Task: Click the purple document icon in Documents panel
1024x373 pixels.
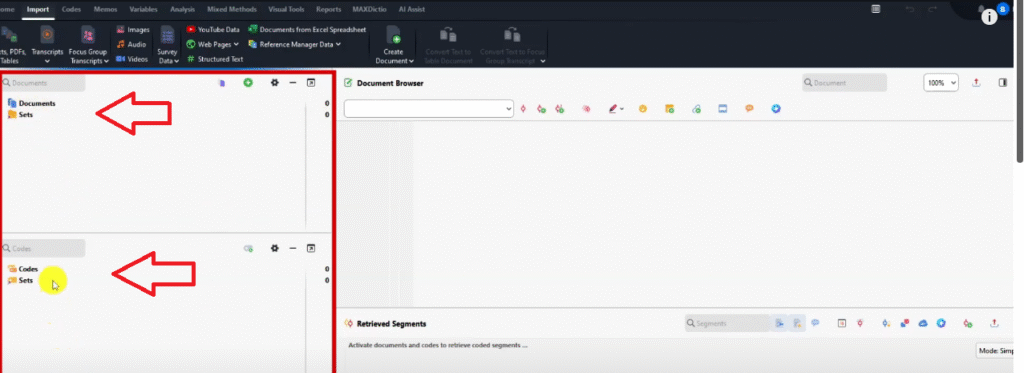Action: [222, 83]
